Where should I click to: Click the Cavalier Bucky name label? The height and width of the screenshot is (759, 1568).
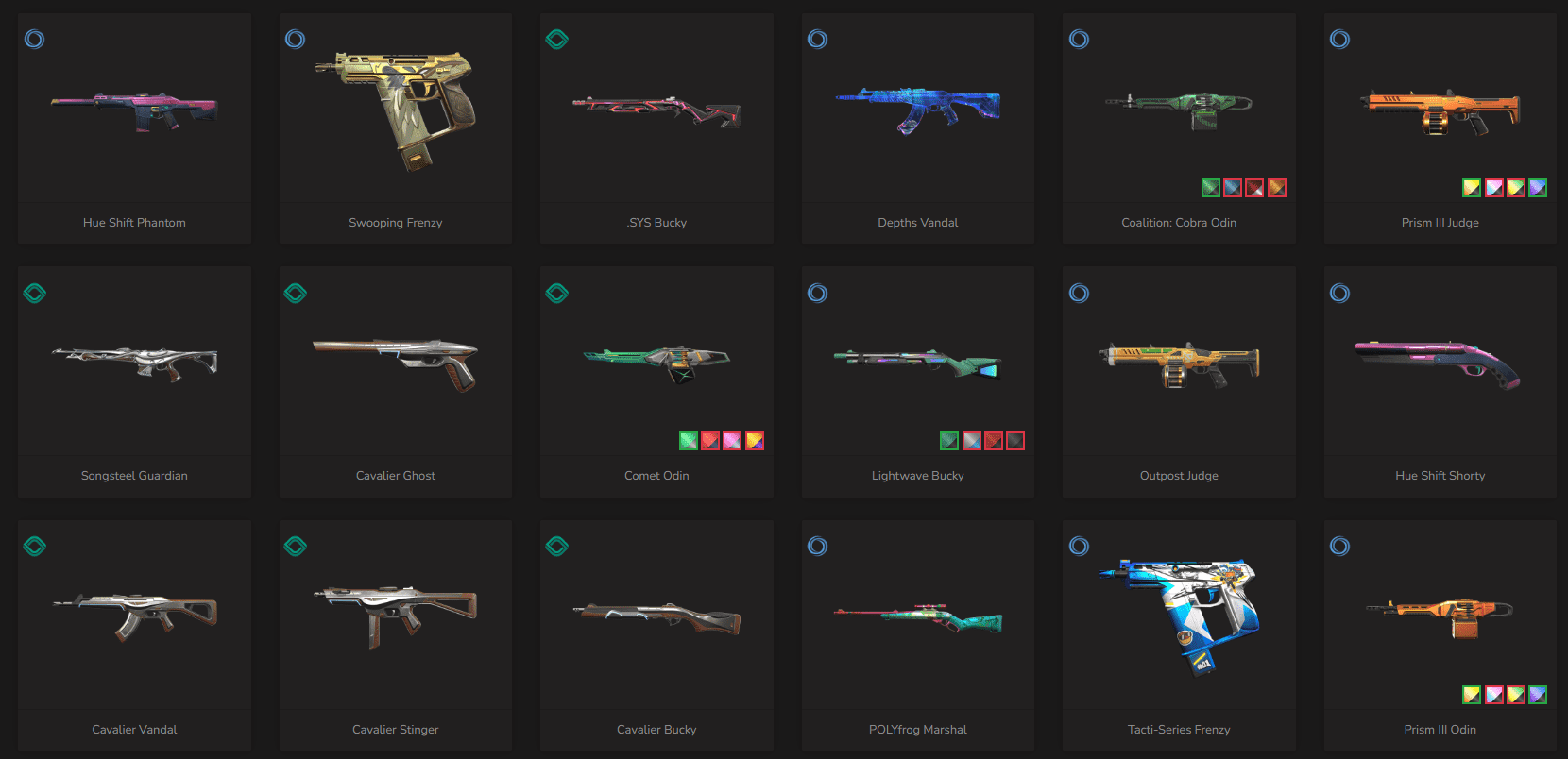(x=656, y=729)
